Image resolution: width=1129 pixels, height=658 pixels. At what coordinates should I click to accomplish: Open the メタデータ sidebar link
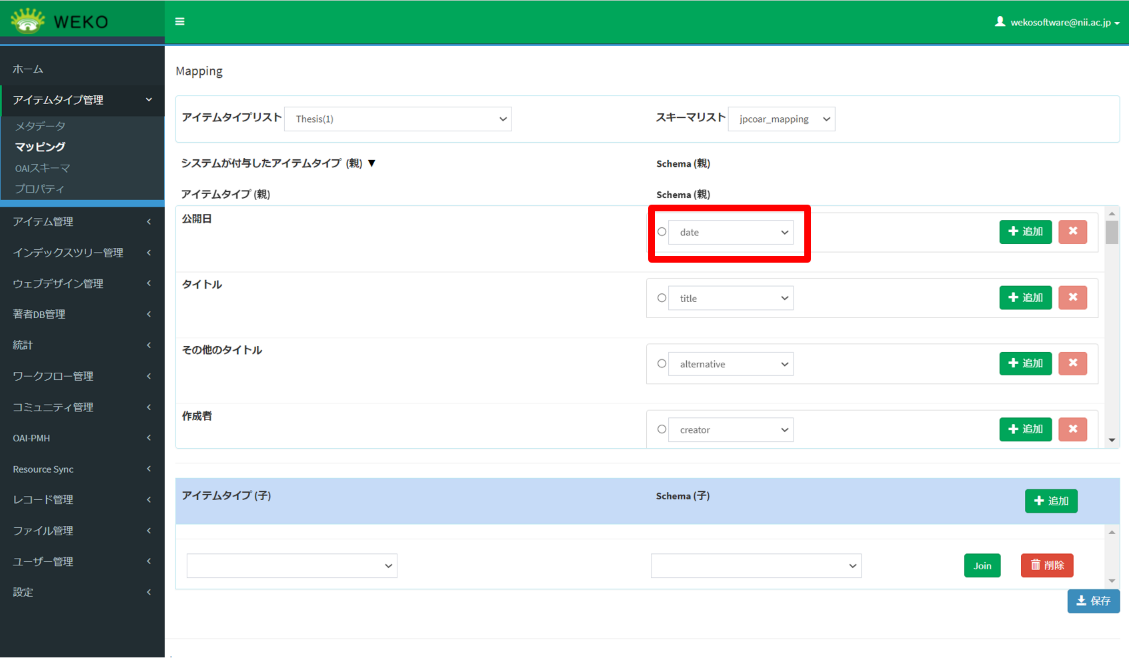(x=40, y=126)
